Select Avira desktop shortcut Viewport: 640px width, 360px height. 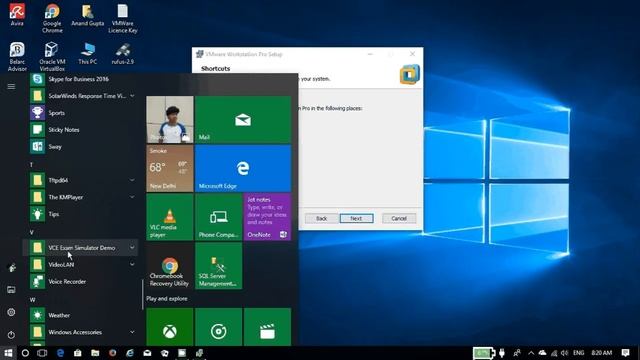pos(17,15)
